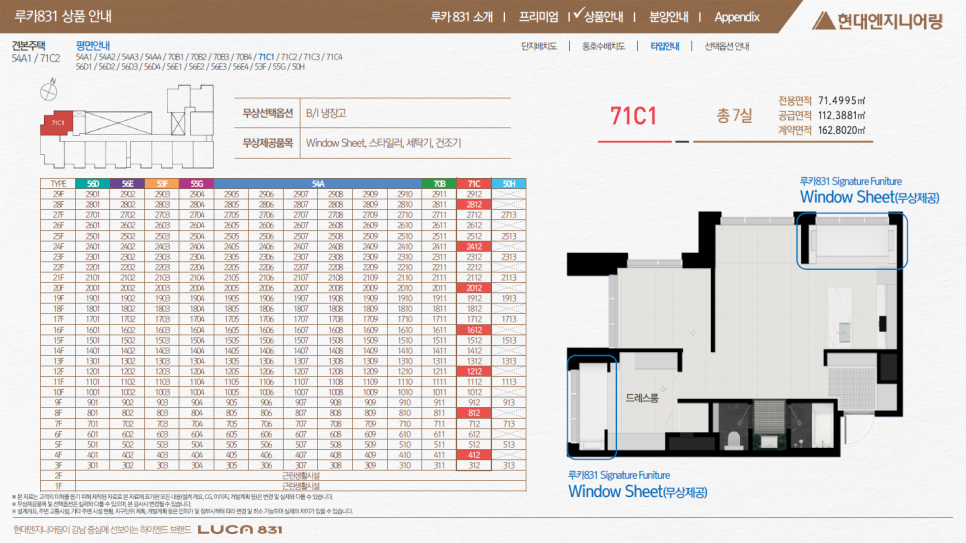Select highlighted unit 1612 in table
Screen dimensions: 966x543
pyautogui.click(x=474, y=330)
